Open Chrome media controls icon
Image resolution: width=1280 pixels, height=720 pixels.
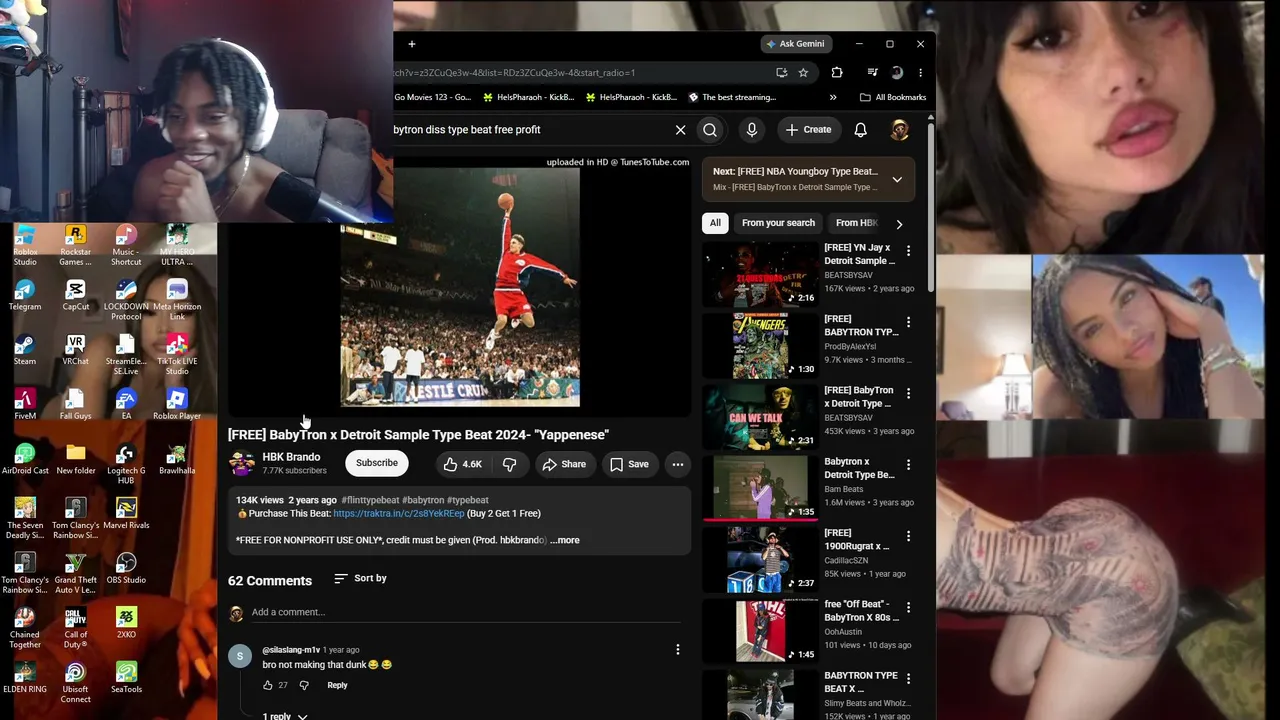coord(872,73)
